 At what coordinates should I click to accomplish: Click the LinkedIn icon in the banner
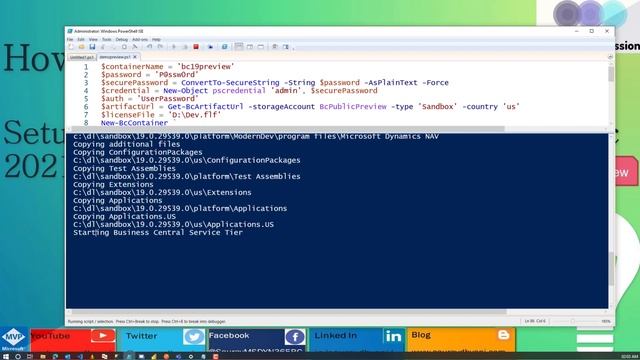(x=393, y=336)
